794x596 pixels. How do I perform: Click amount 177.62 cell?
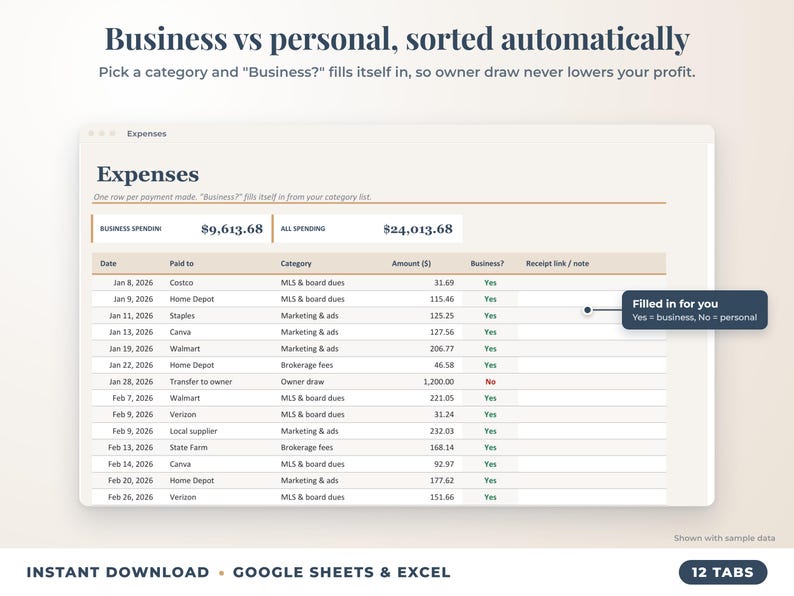[x=442, y=481]
